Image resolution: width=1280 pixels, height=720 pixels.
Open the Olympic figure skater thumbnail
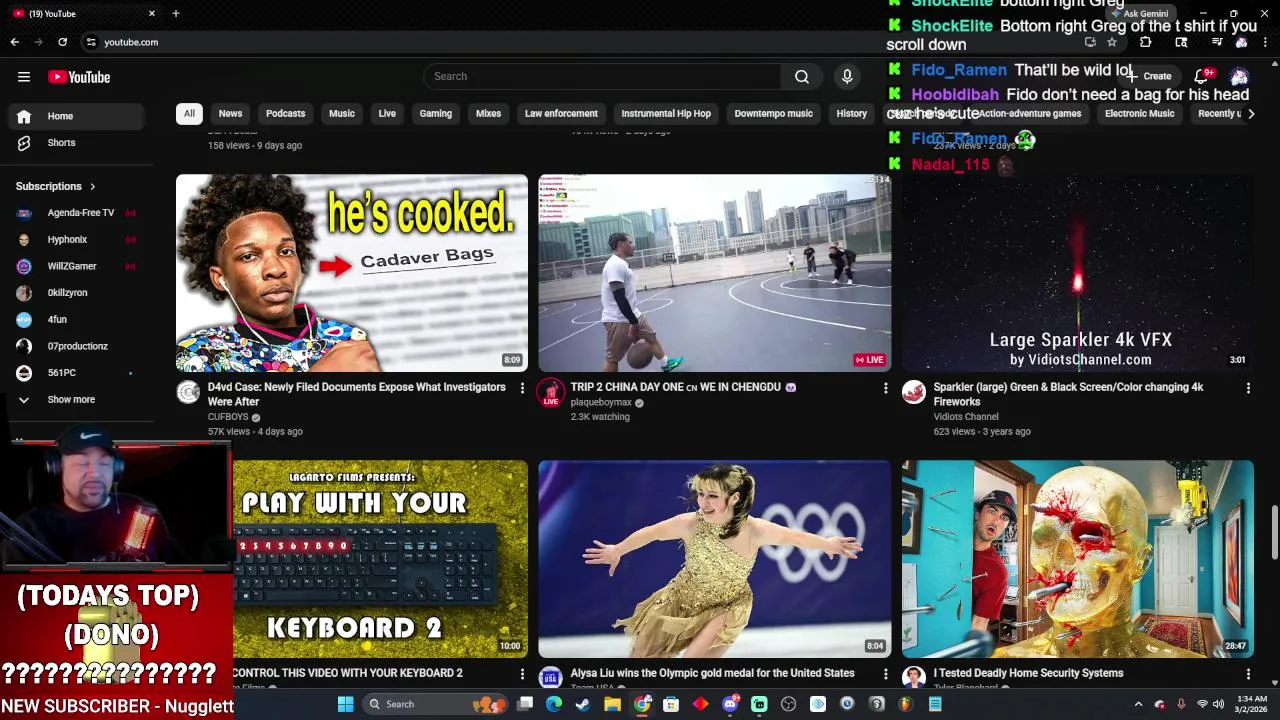(715, 559)
